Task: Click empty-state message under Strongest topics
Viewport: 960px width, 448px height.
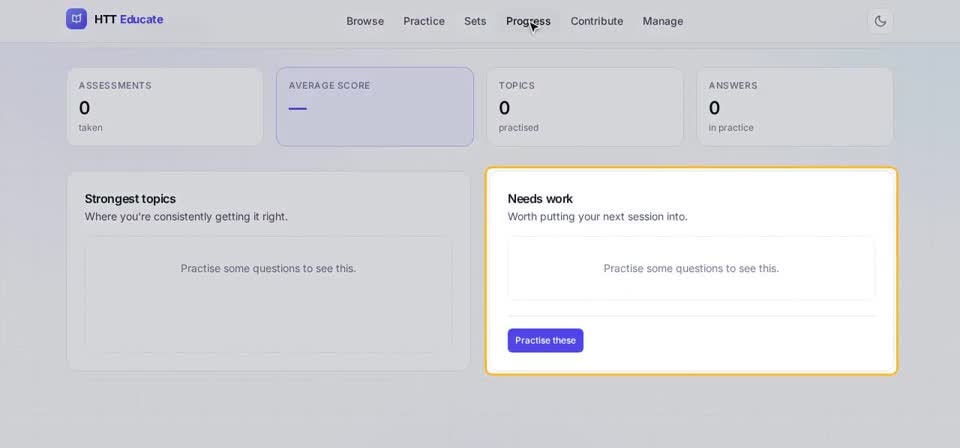Action: pos(268,268)
